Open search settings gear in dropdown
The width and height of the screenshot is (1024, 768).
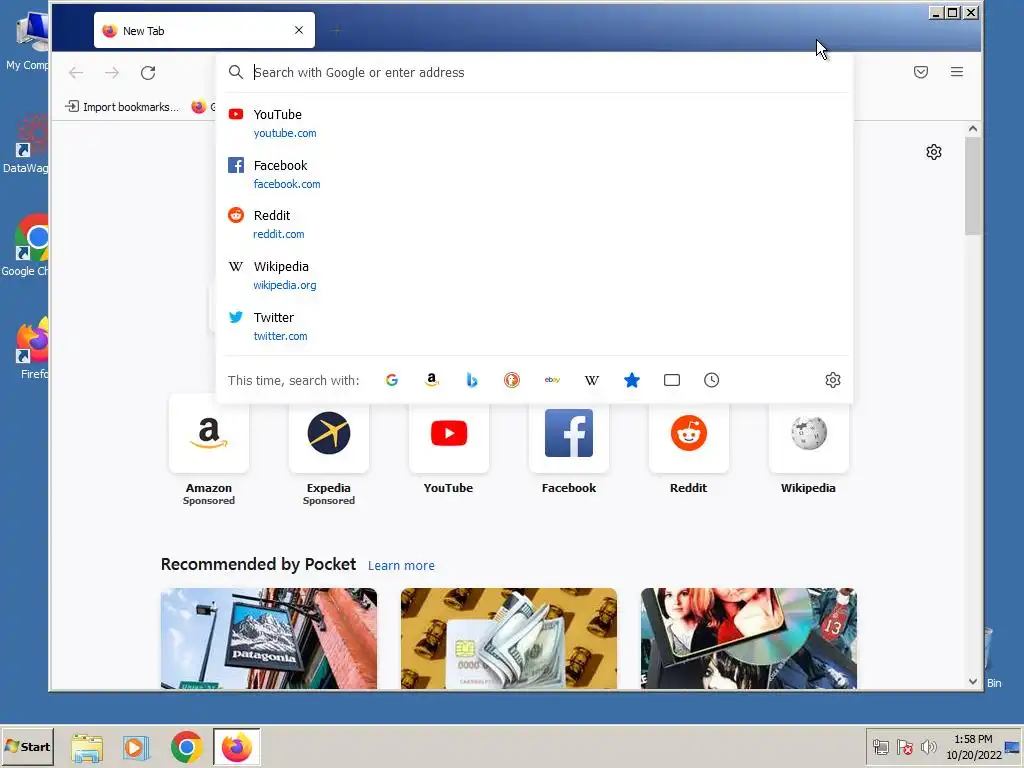[x=833, y=380]
